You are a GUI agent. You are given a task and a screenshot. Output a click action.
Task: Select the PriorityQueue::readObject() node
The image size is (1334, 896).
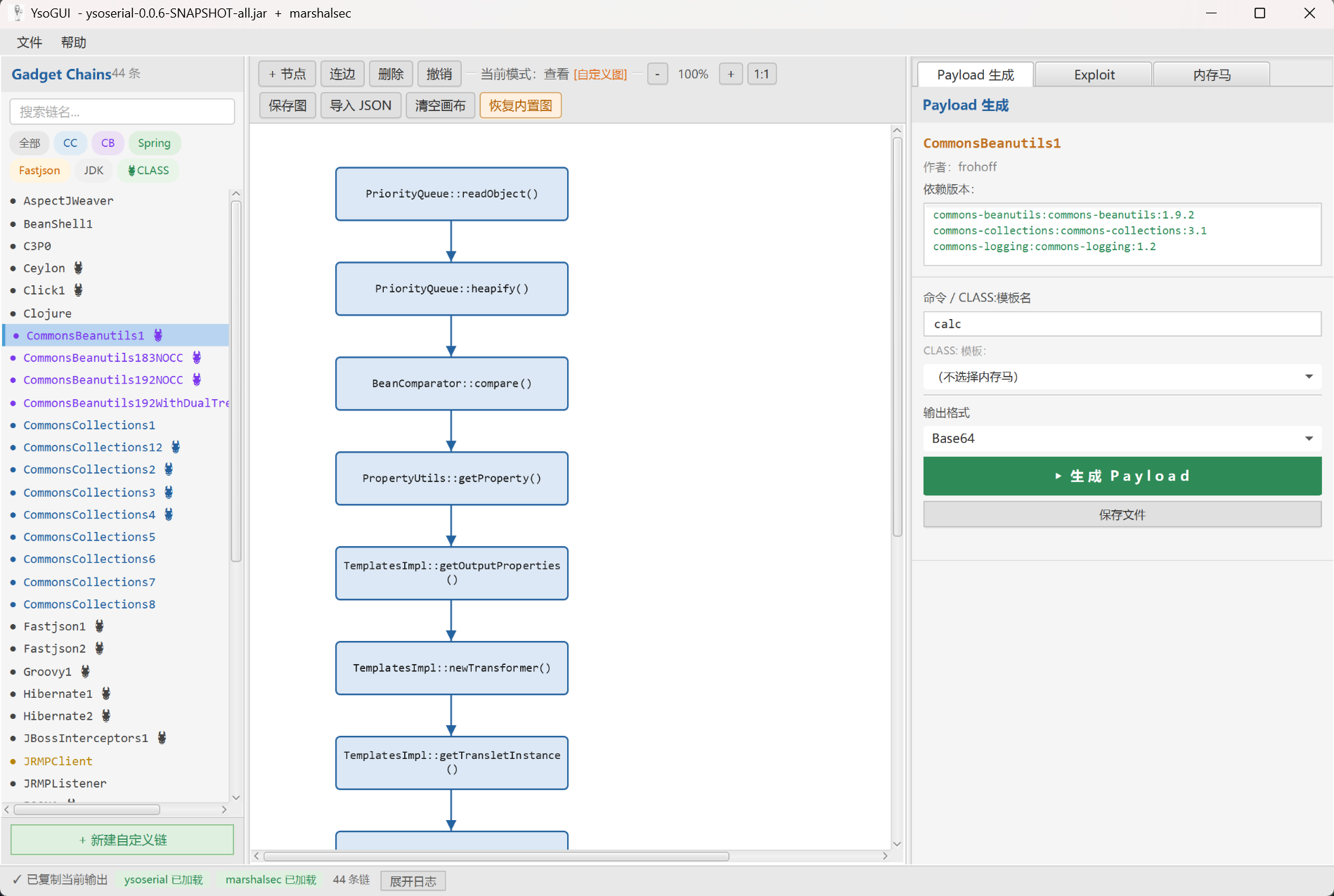click(452, 194)
